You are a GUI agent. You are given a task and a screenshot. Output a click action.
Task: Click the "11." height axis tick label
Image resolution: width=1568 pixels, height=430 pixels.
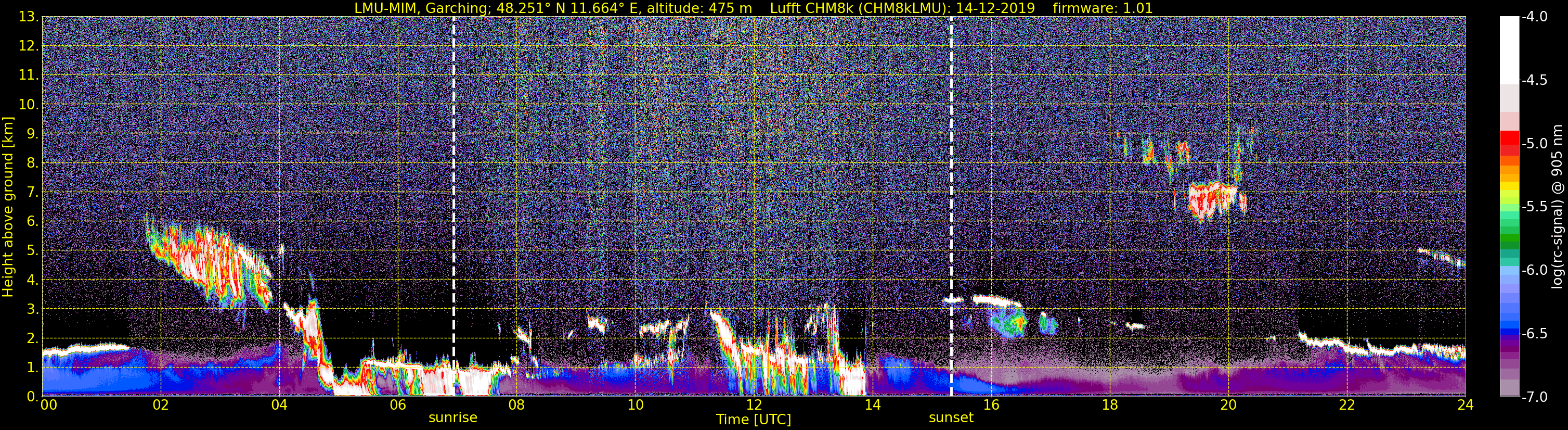tap(29, 75)
